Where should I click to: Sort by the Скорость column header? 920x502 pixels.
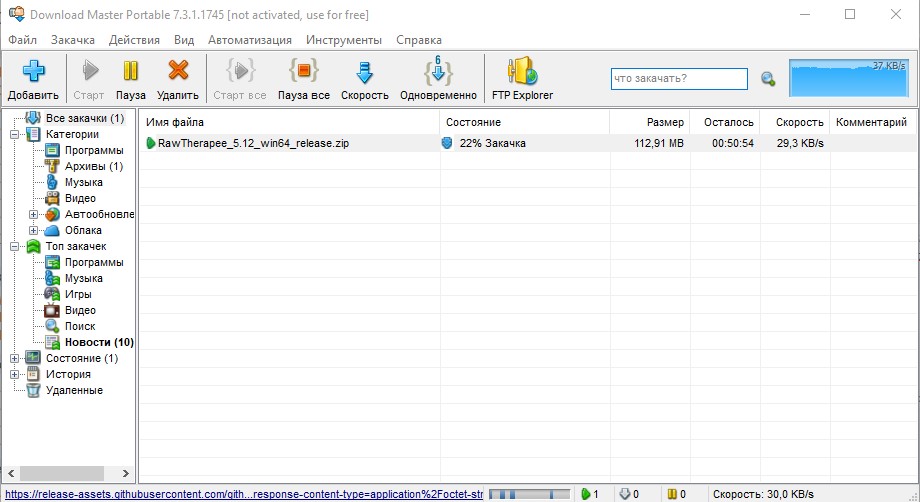[x=794, y=123]
